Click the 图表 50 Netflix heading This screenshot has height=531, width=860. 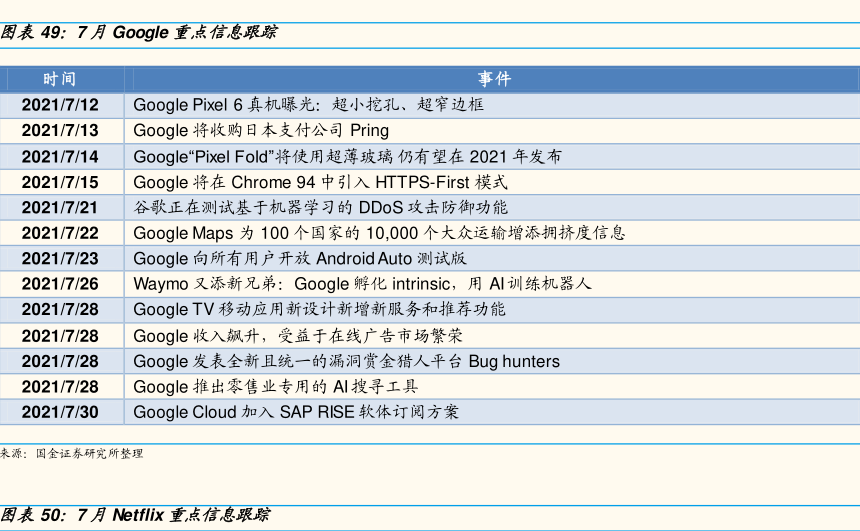pos(135,516)
